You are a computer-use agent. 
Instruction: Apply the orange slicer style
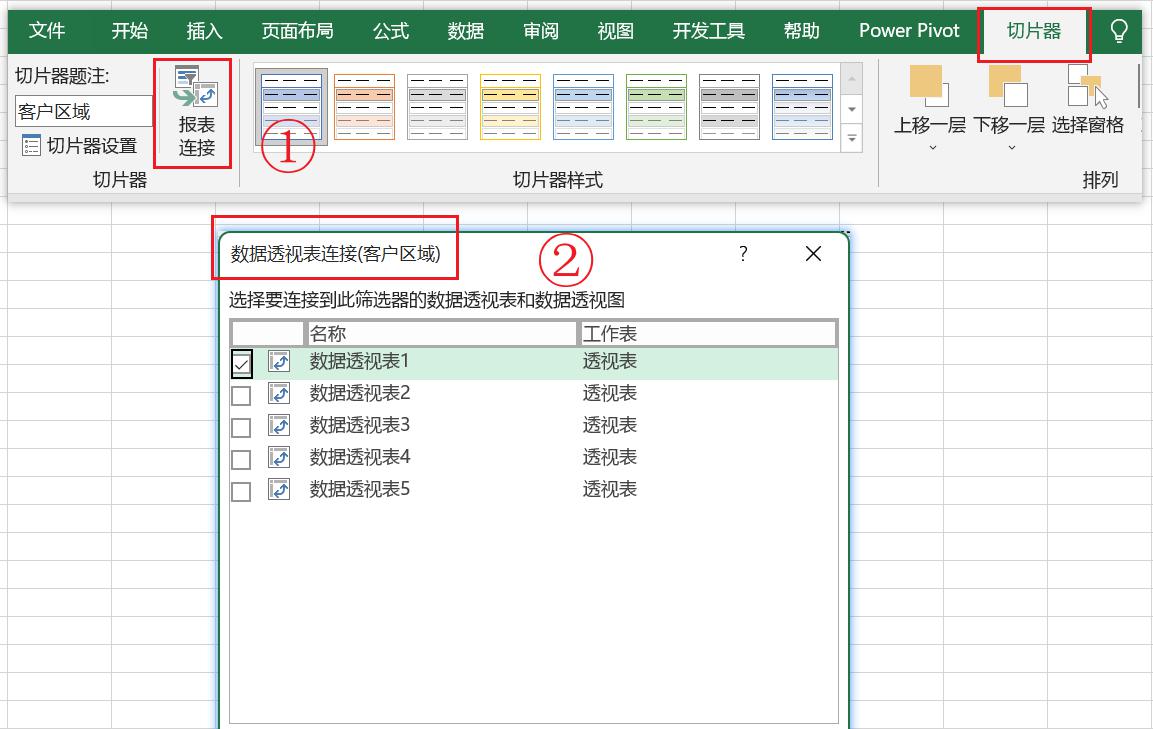364,107
